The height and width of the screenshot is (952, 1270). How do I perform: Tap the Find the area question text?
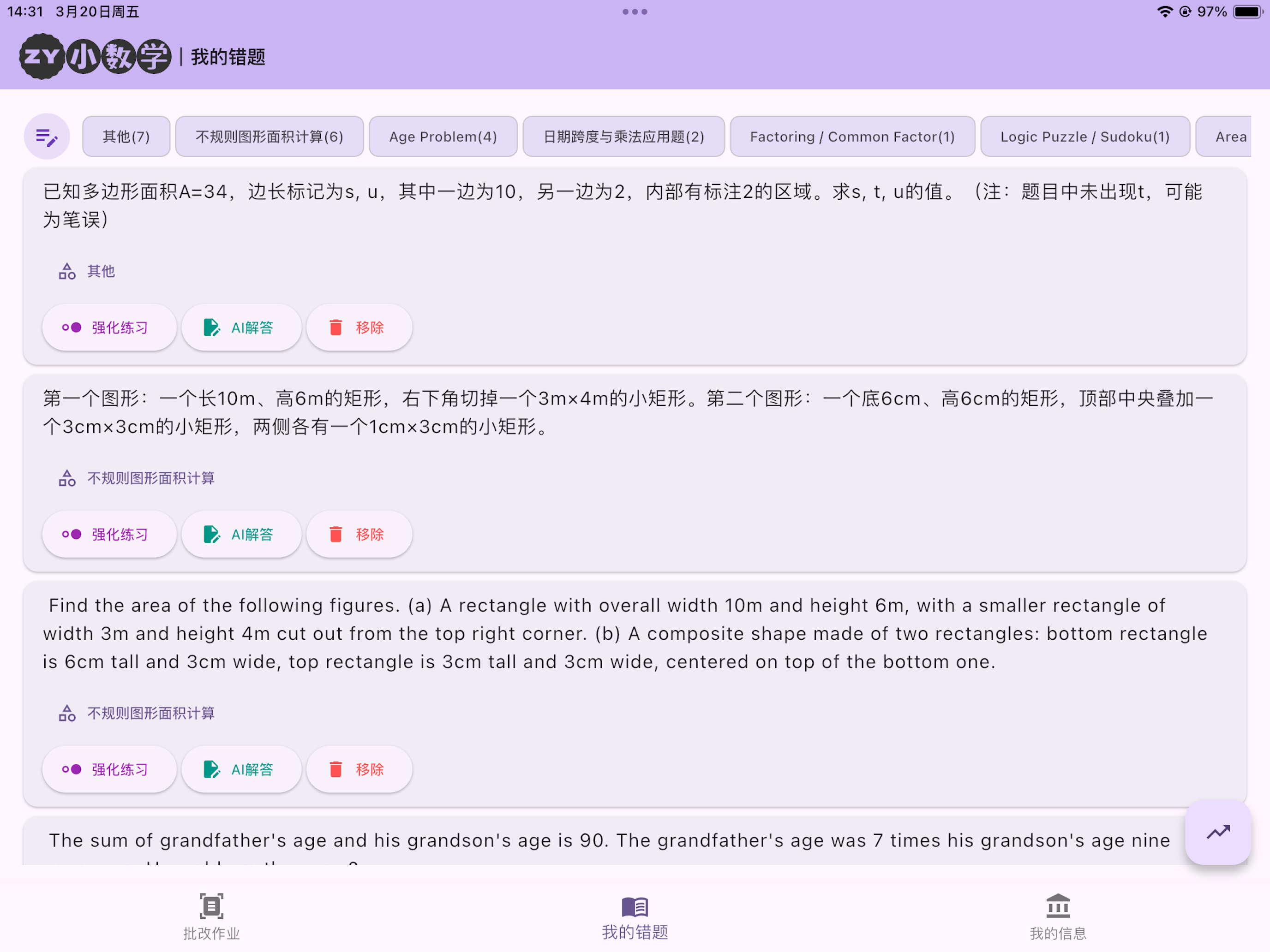coord(625,634)
